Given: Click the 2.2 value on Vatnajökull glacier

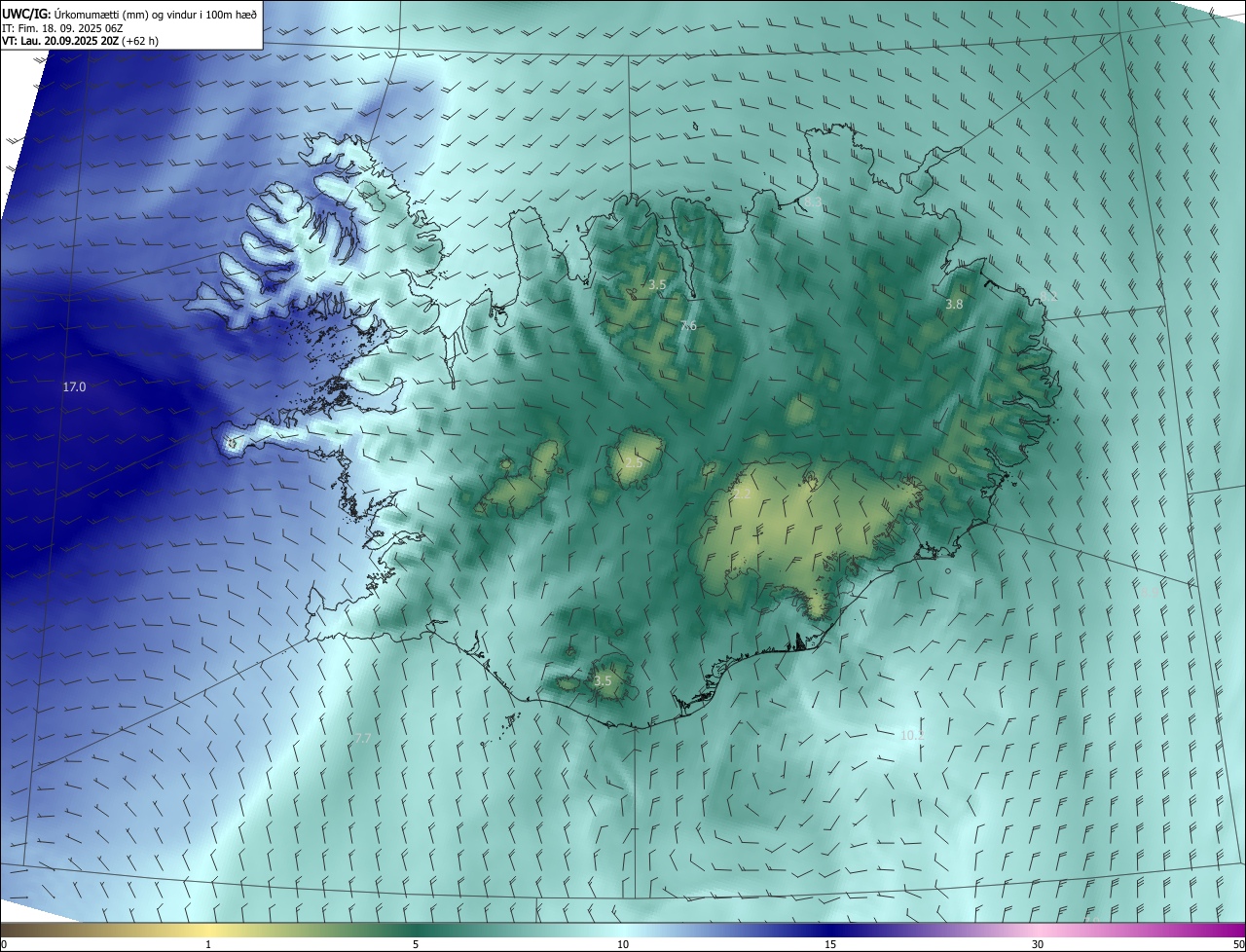Looking at the screenshot, I should tap(742, 494).
